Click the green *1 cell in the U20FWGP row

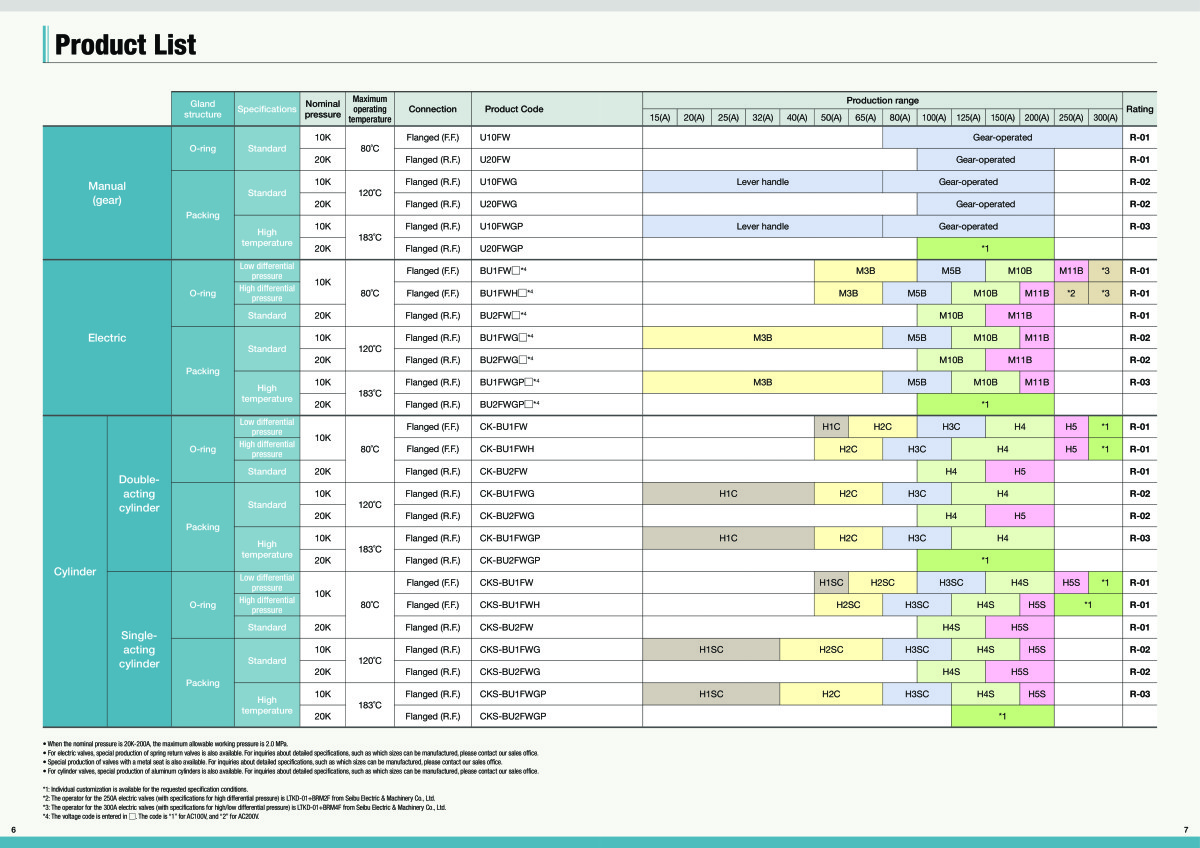985,248
